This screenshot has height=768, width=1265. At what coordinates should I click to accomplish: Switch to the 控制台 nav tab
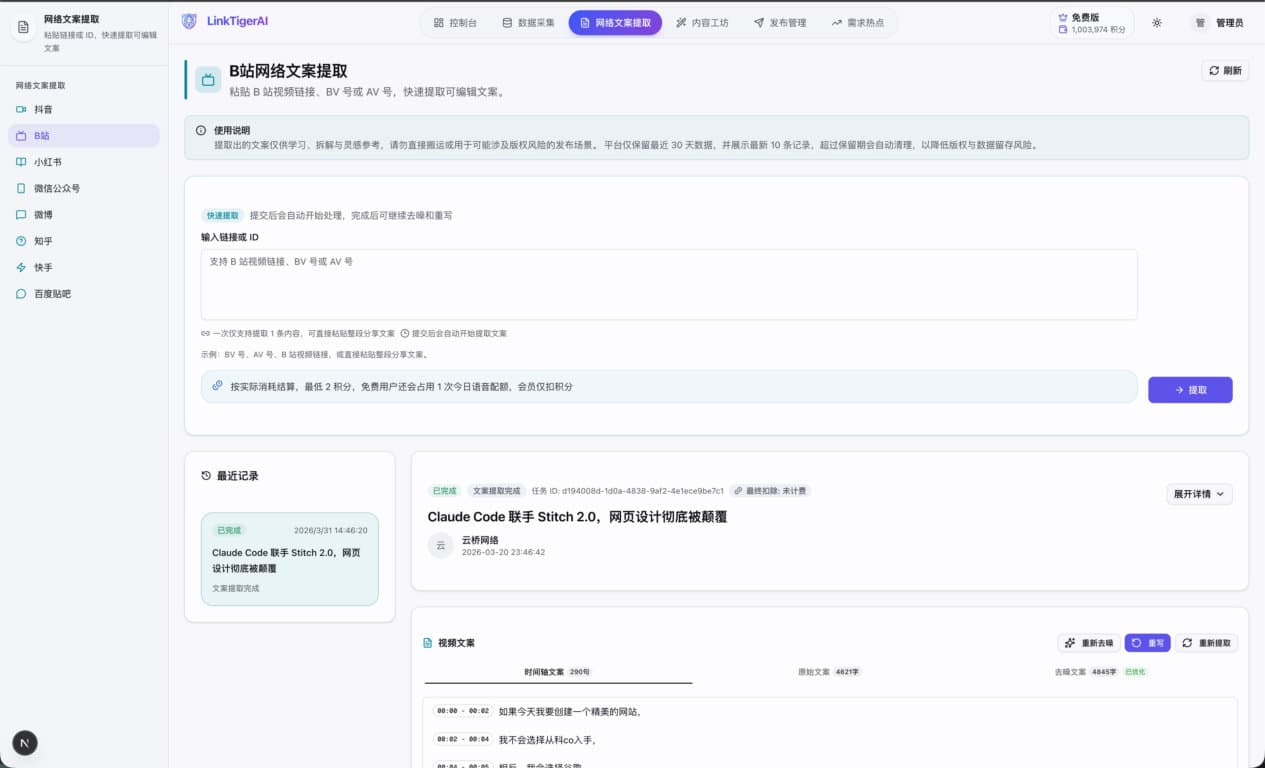point(454,22)
